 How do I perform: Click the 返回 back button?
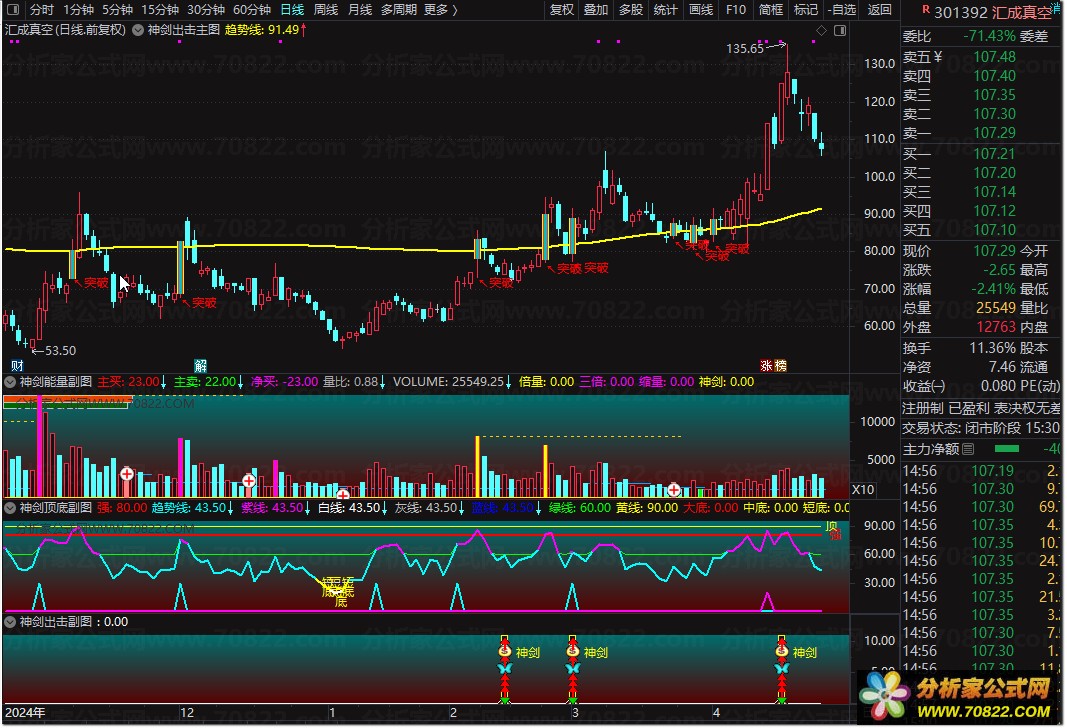(x=880, y=10)
